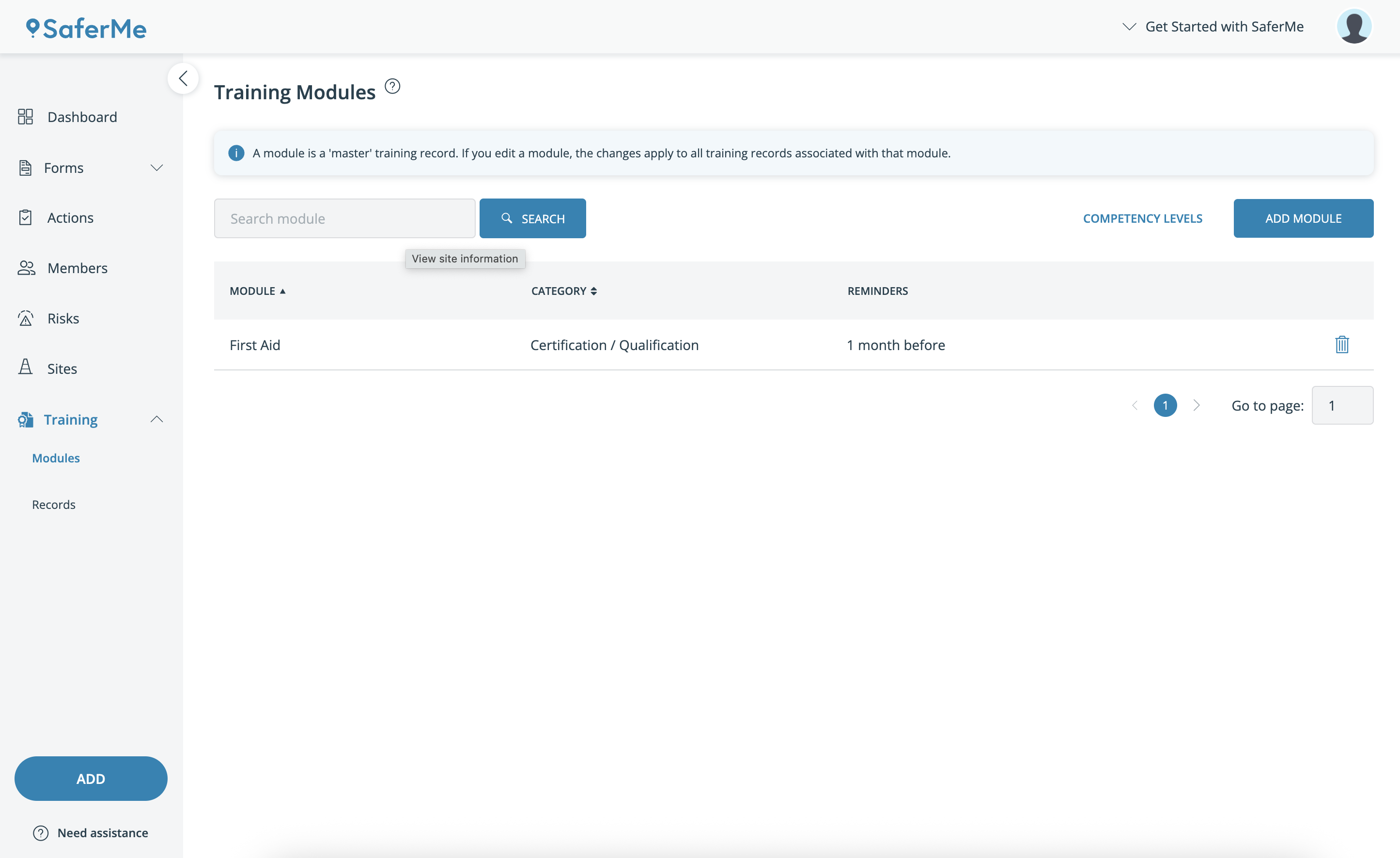The width and height of the screenshot is (1400, 858).
Task: Collapse the Training section chevron
Action: point(157,420)
